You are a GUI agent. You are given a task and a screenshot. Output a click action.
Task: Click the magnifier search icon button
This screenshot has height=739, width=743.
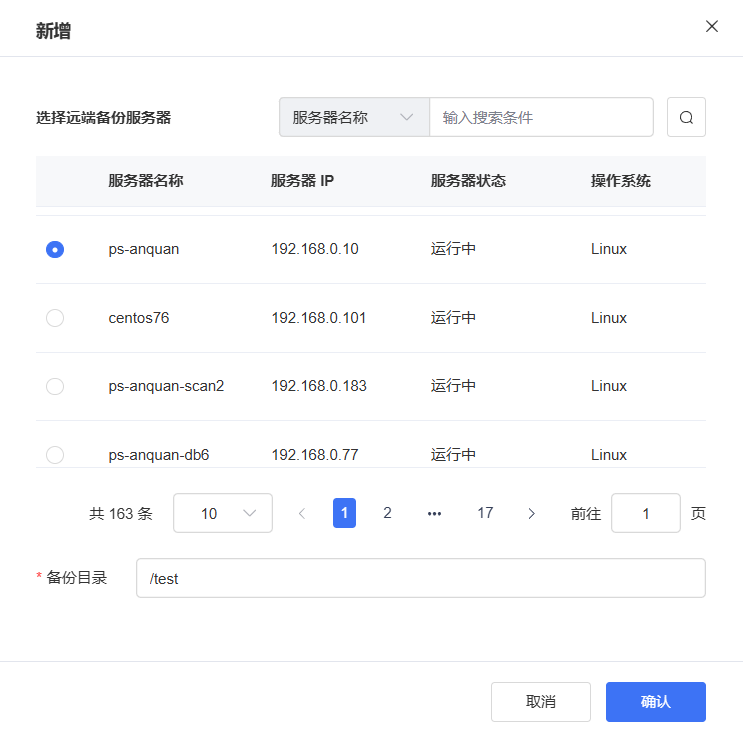(x=686, y=117)
